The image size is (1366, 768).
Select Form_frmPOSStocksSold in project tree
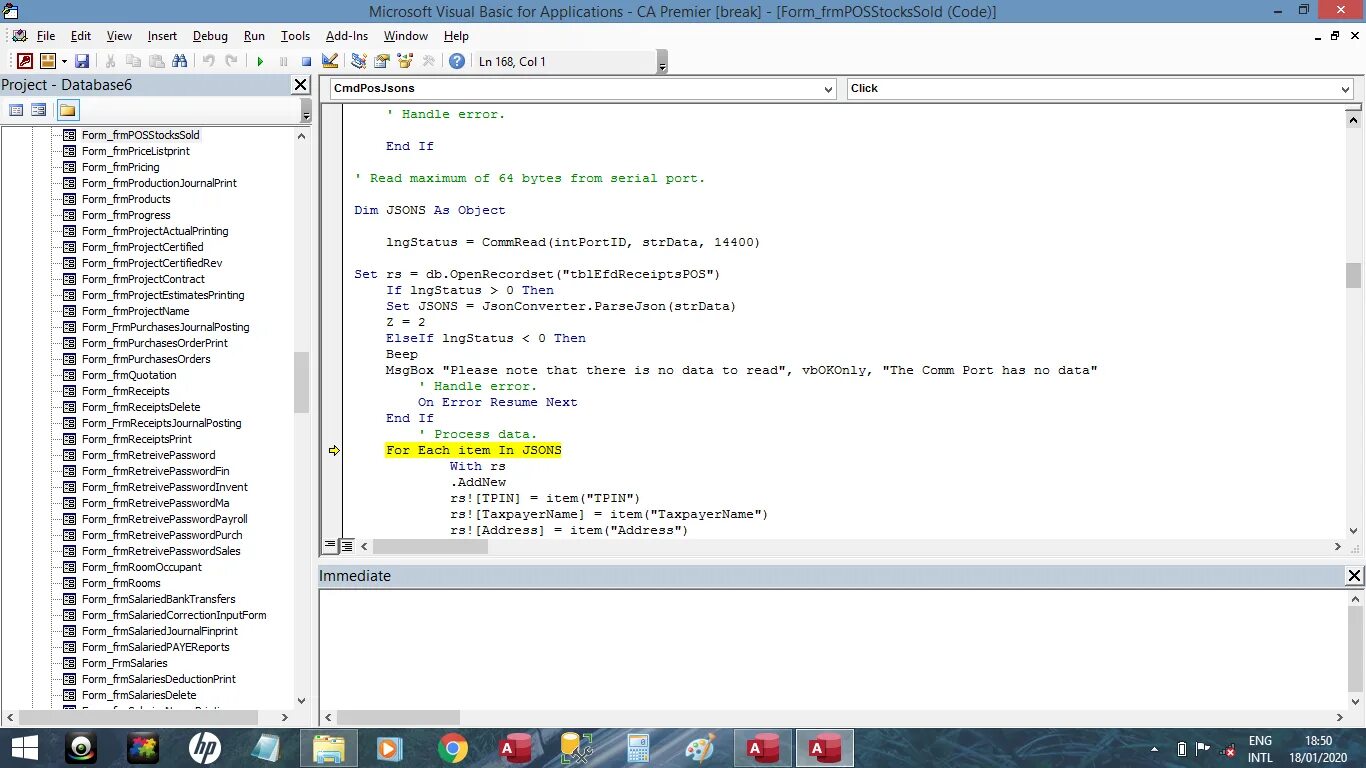140,135
